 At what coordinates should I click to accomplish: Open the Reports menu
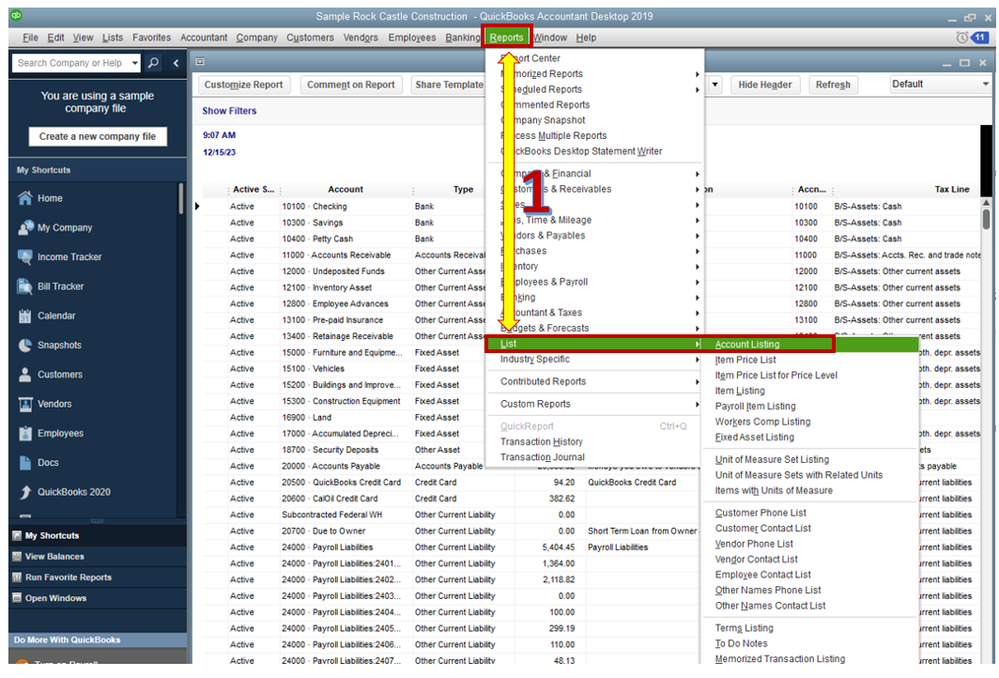507,38
